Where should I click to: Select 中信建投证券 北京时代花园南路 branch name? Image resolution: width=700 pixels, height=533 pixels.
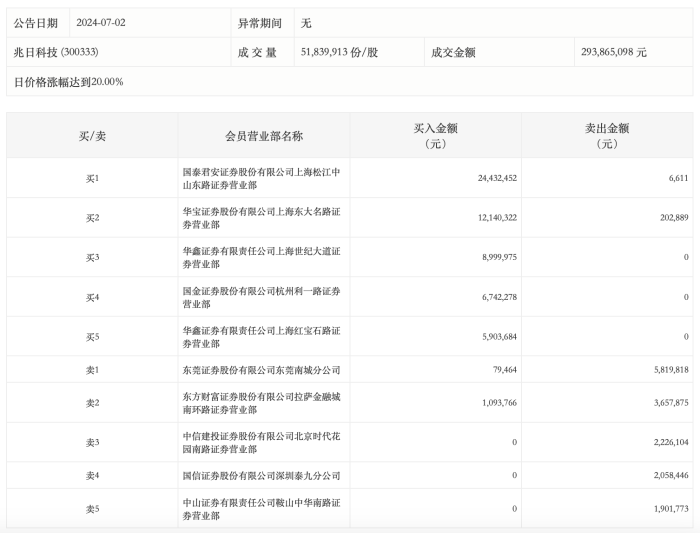(261, 442)
